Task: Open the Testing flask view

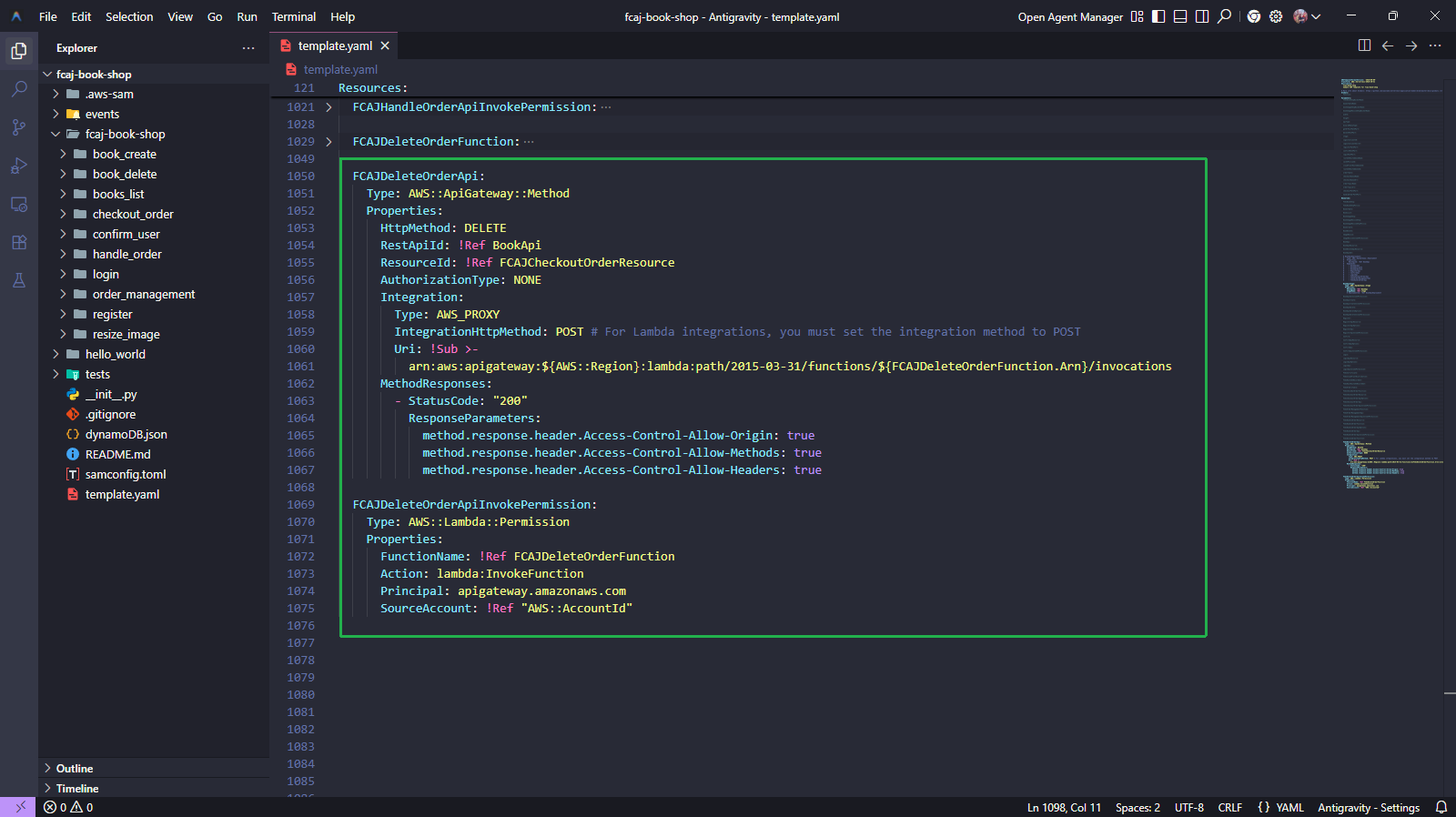Action: [18, 280]
